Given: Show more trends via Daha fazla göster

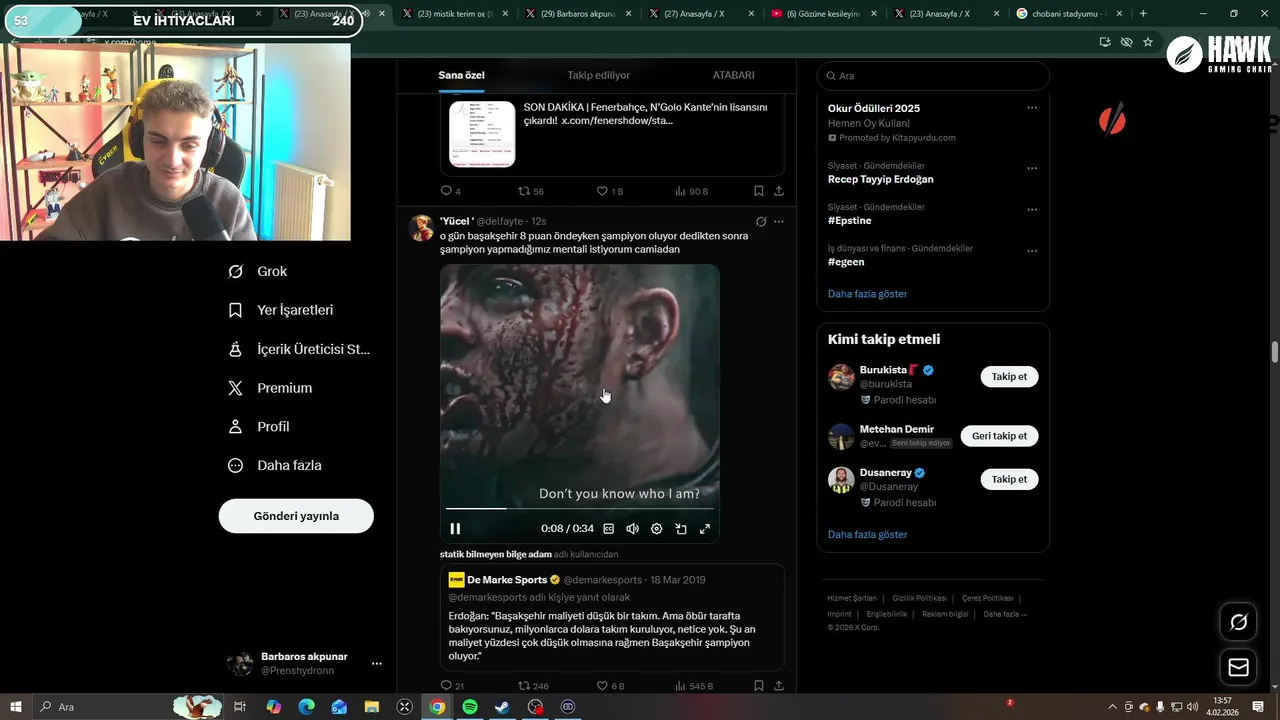Looking at the screenshot, I should 867,294.
